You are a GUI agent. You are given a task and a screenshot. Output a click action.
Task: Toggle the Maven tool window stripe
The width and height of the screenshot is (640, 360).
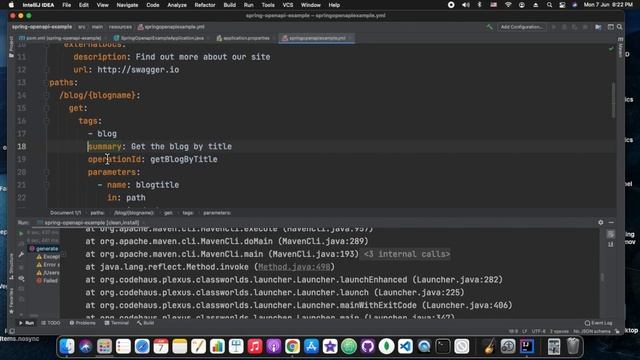pos(620,47)
